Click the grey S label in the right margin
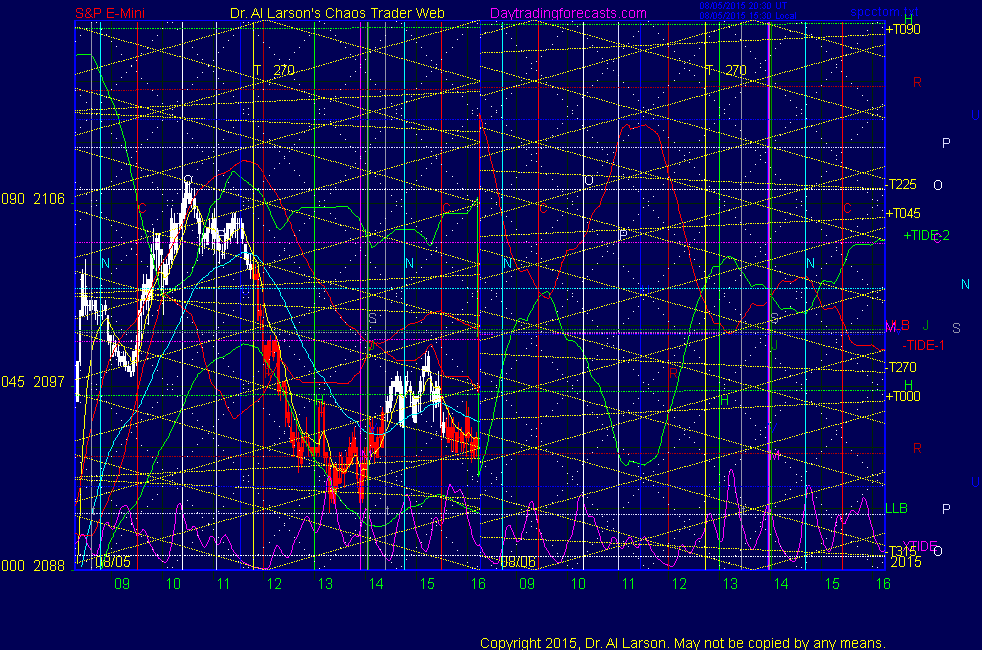Screen dimensions: 982x650 point(956,328)
